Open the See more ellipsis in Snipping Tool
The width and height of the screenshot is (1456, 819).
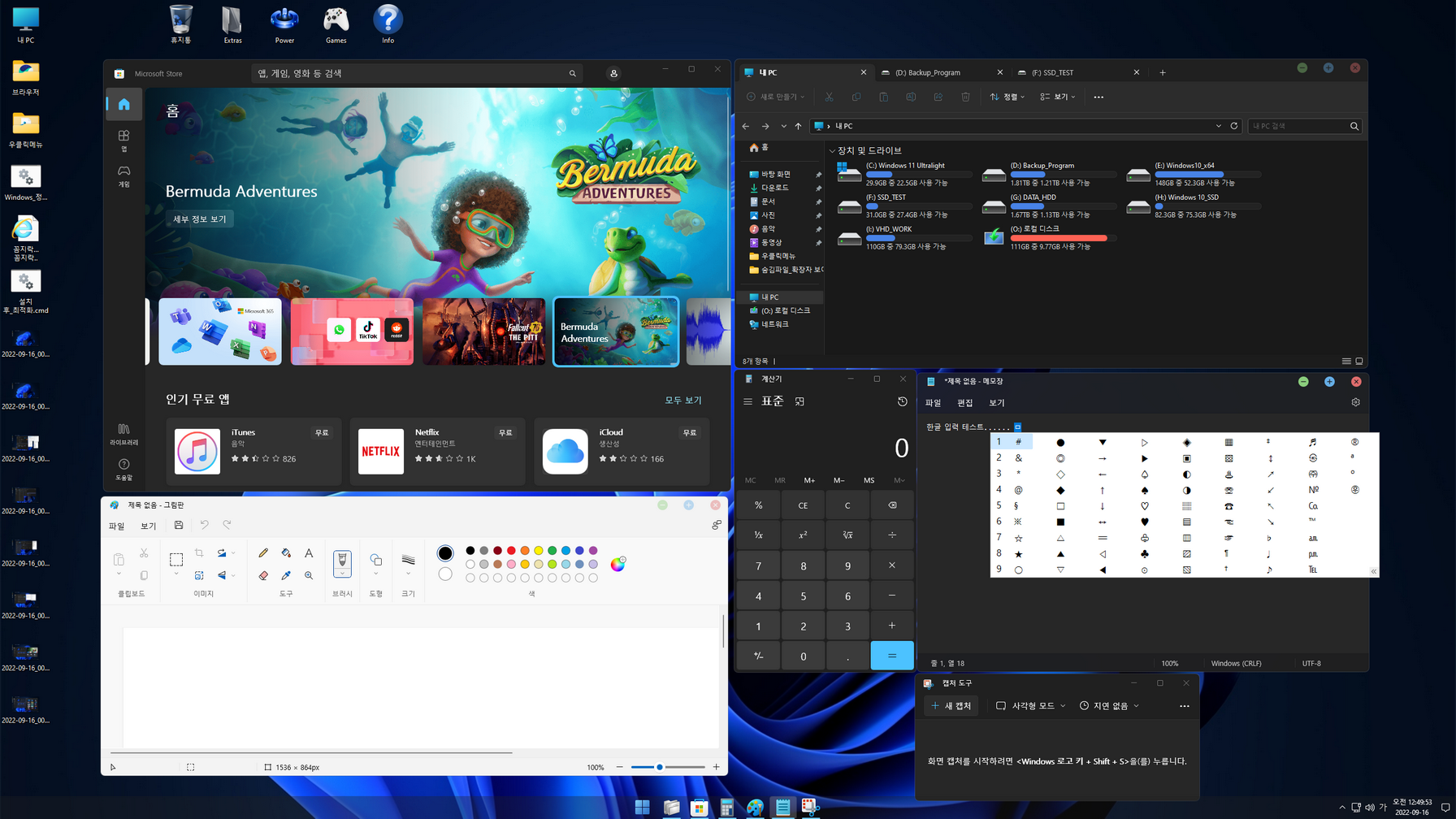(1184, 705)
